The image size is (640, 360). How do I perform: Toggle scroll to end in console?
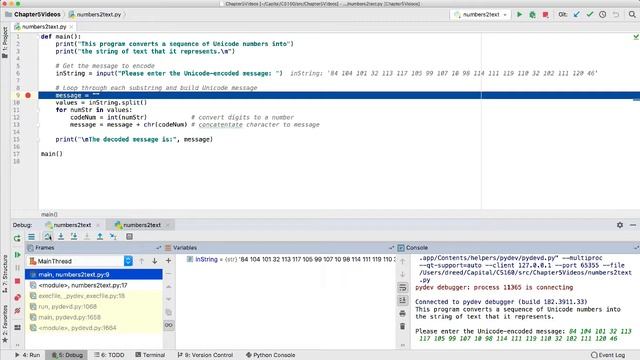[x=402, y=300]
